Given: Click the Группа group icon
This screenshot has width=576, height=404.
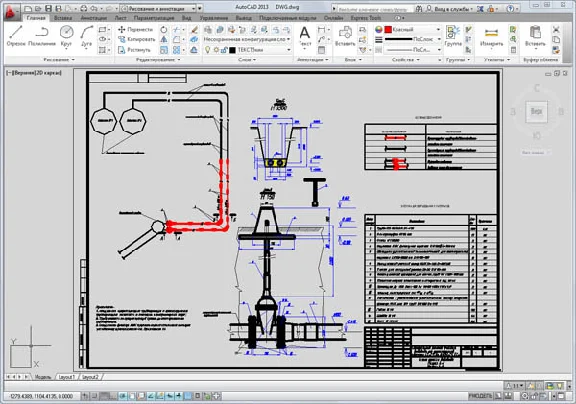Looking at the screenshot, I should tap(453, 36).
